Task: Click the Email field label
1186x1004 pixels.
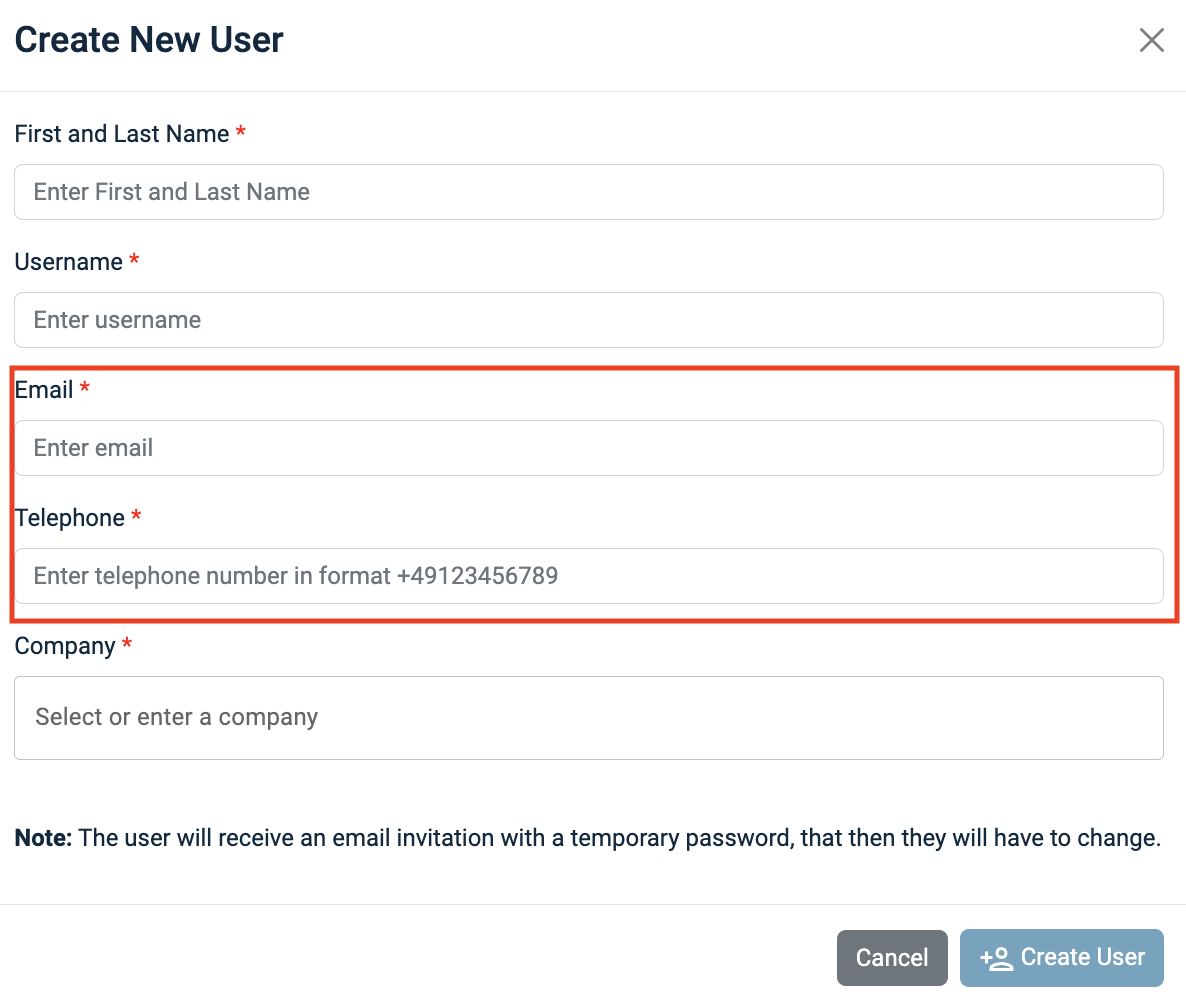Action: click(44, 390)
